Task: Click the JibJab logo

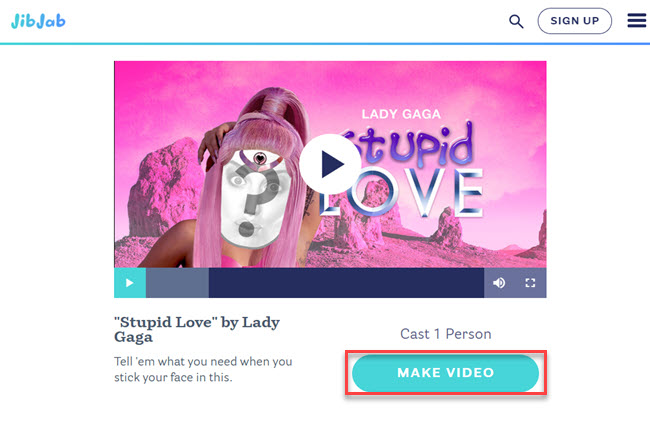Action: [38, 21]
